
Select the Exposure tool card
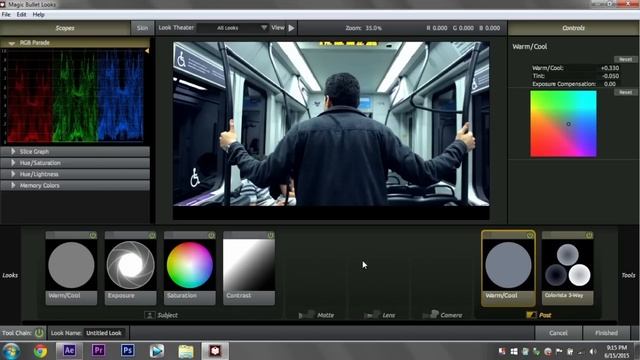coord(130,268)
